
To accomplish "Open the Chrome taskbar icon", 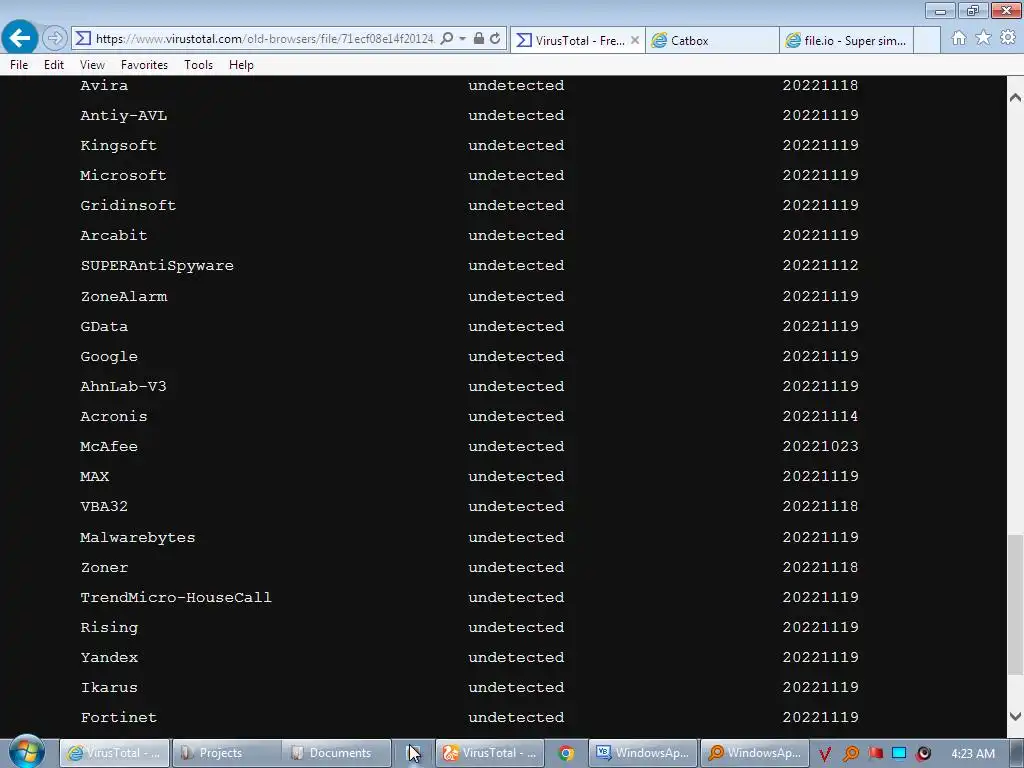I will [566, 753].
